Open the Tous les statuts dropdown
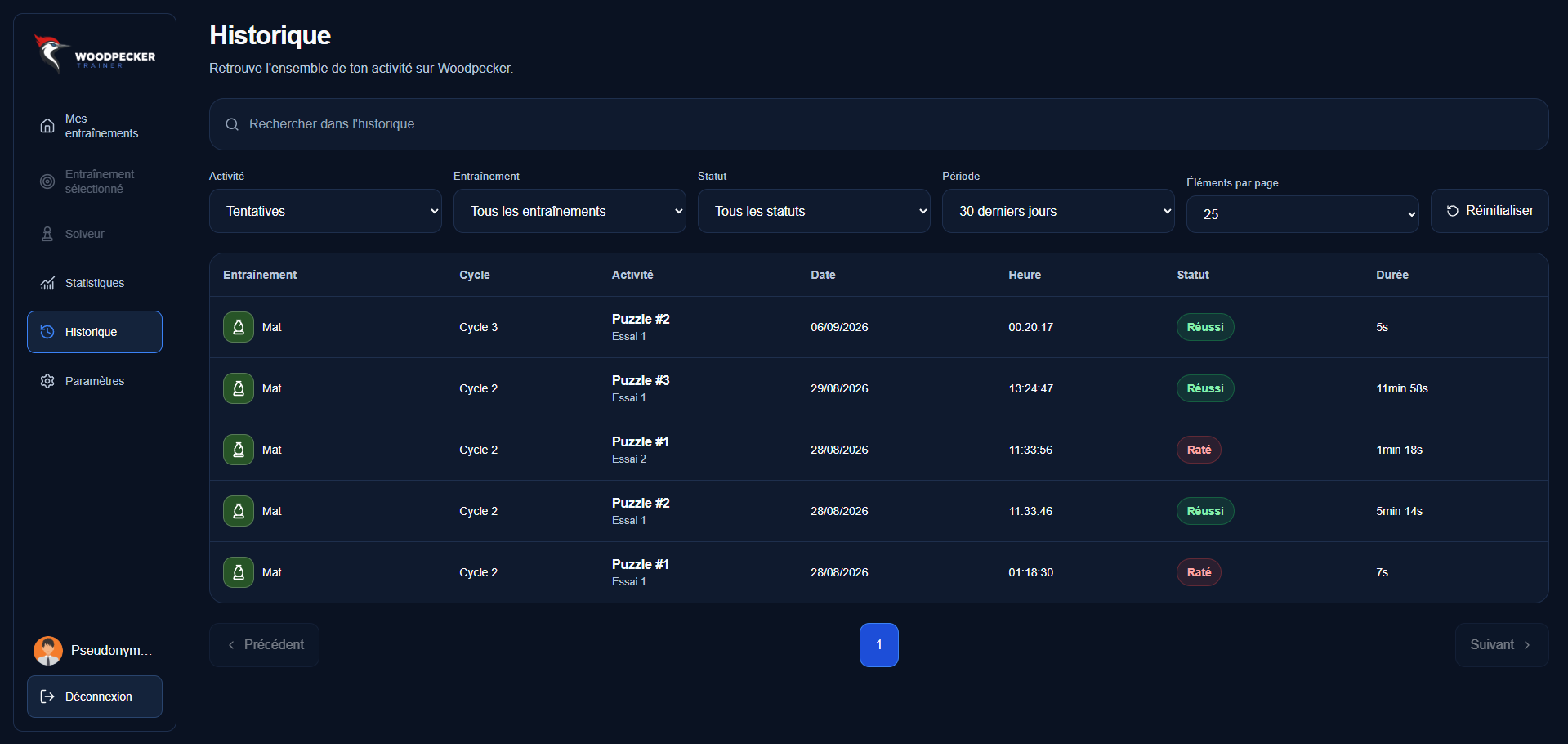This screenshot has width=1568, height=744. pyautogui.click(x=814, y=211)
